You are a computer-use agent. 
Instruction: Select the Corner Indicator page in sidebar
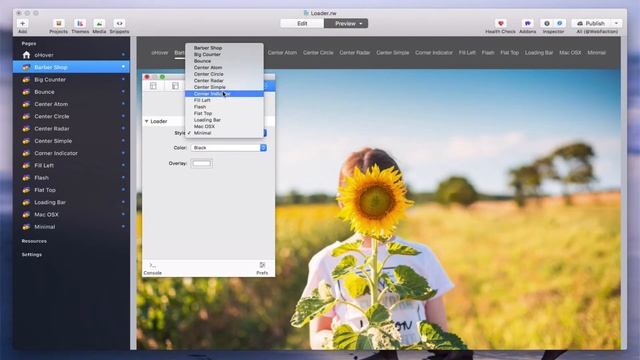tap(71, 153)
